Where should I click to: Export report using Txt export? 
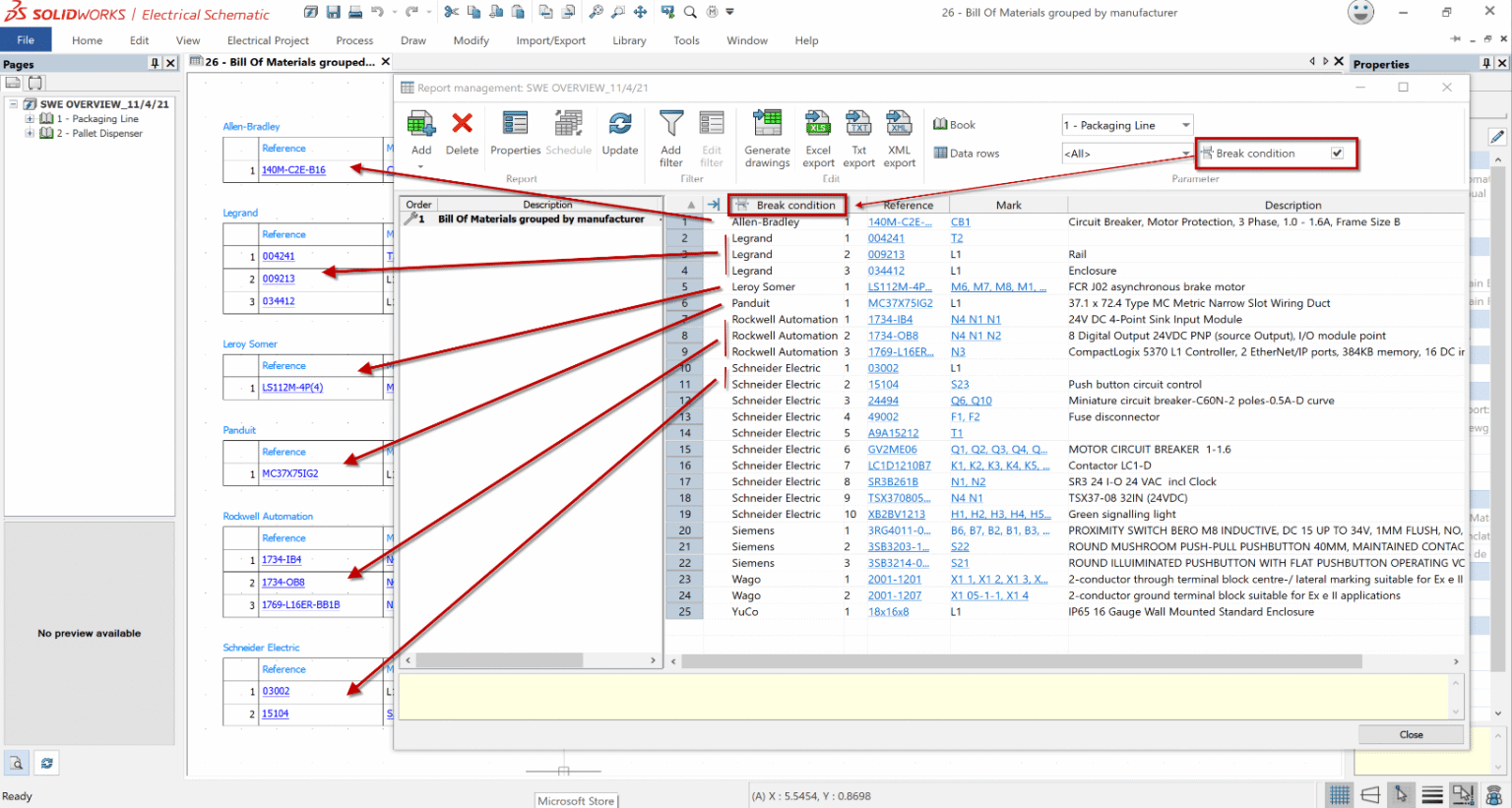tap(858, 139)
